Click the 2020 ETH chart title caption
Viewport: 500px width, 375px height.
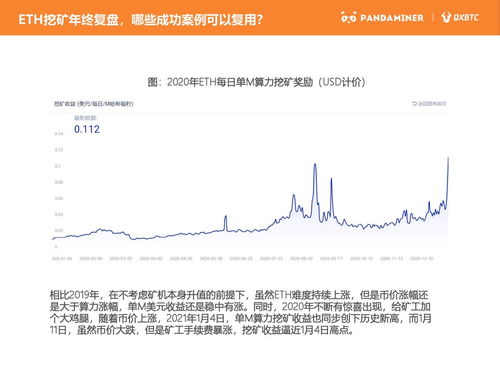[256, 82]
